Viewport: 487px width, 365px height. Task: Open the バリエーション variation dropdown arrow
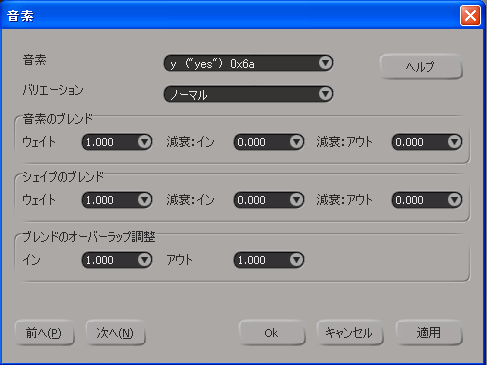point(325,94)
